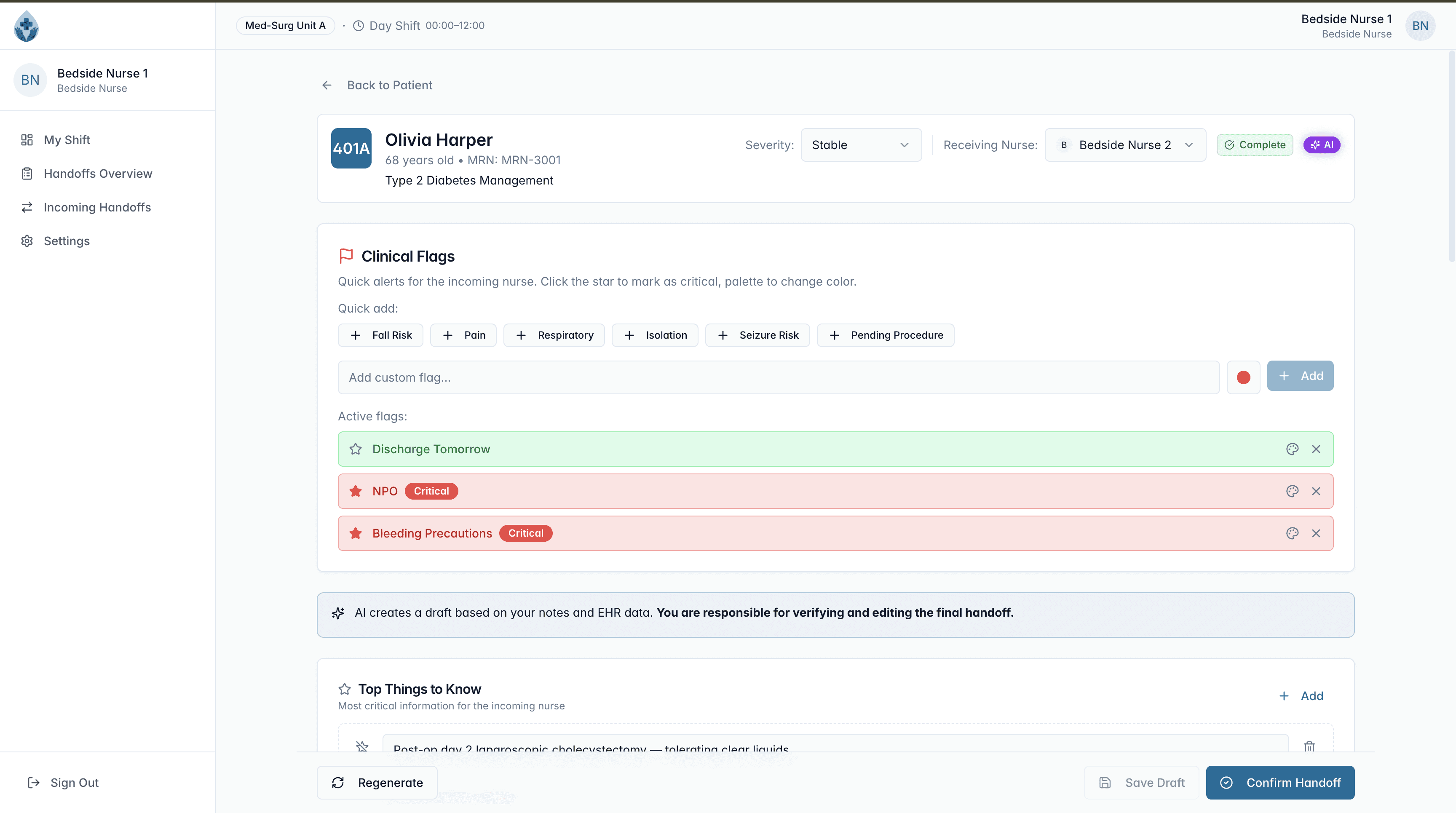1456x813 pixels.
Task: Quick add the Fall Risk flag
Action: (x=380, y=335)
